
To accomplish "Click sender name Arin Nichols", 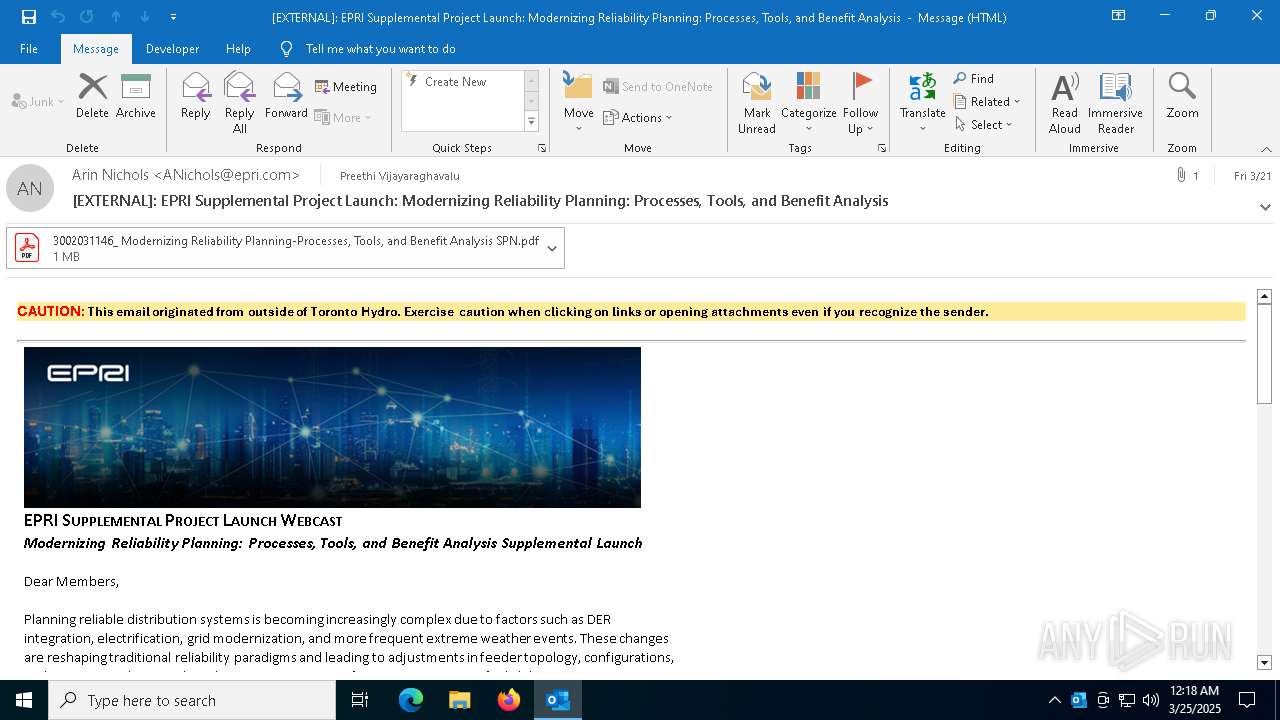I will (x=186, y=175).
